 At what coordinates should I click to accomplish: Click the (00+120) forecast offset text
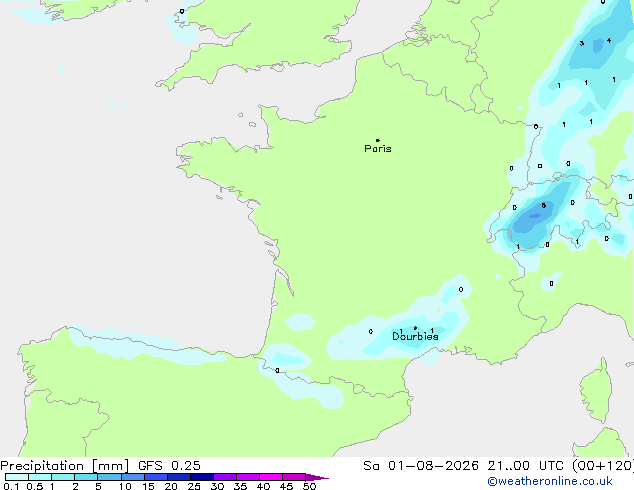[x=603, y=466]
